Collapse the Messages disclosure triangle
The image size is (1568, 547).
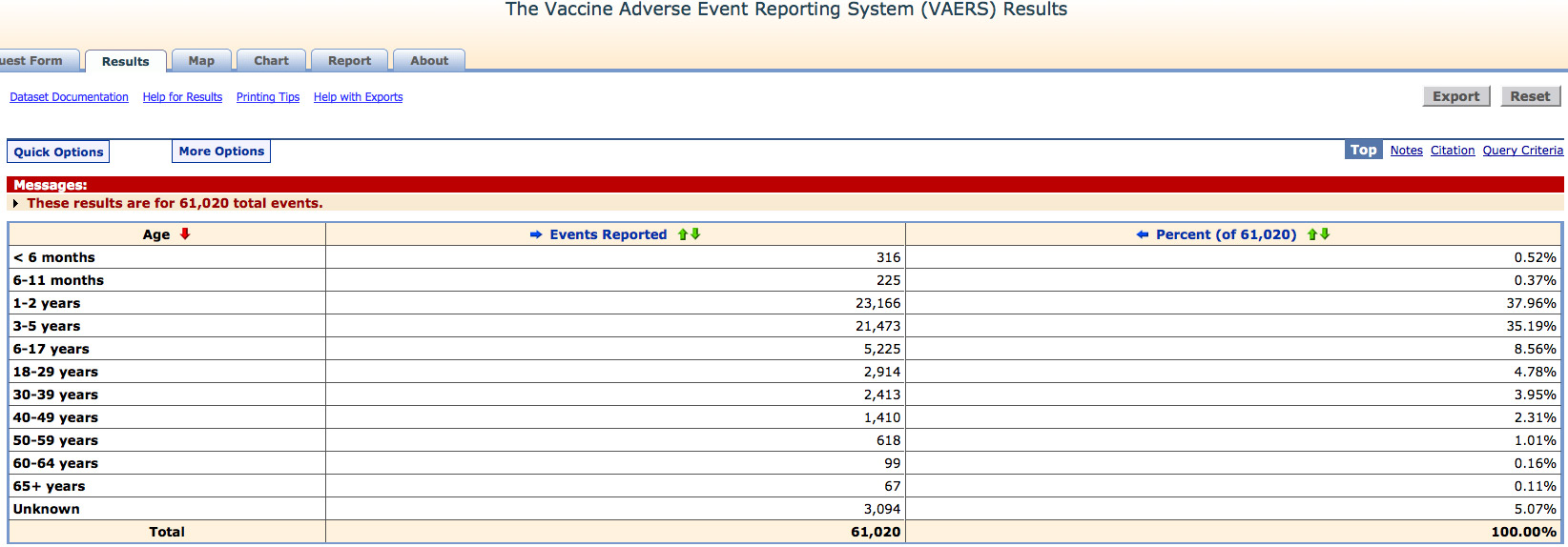pyautogui.click(x=16, y=203)
